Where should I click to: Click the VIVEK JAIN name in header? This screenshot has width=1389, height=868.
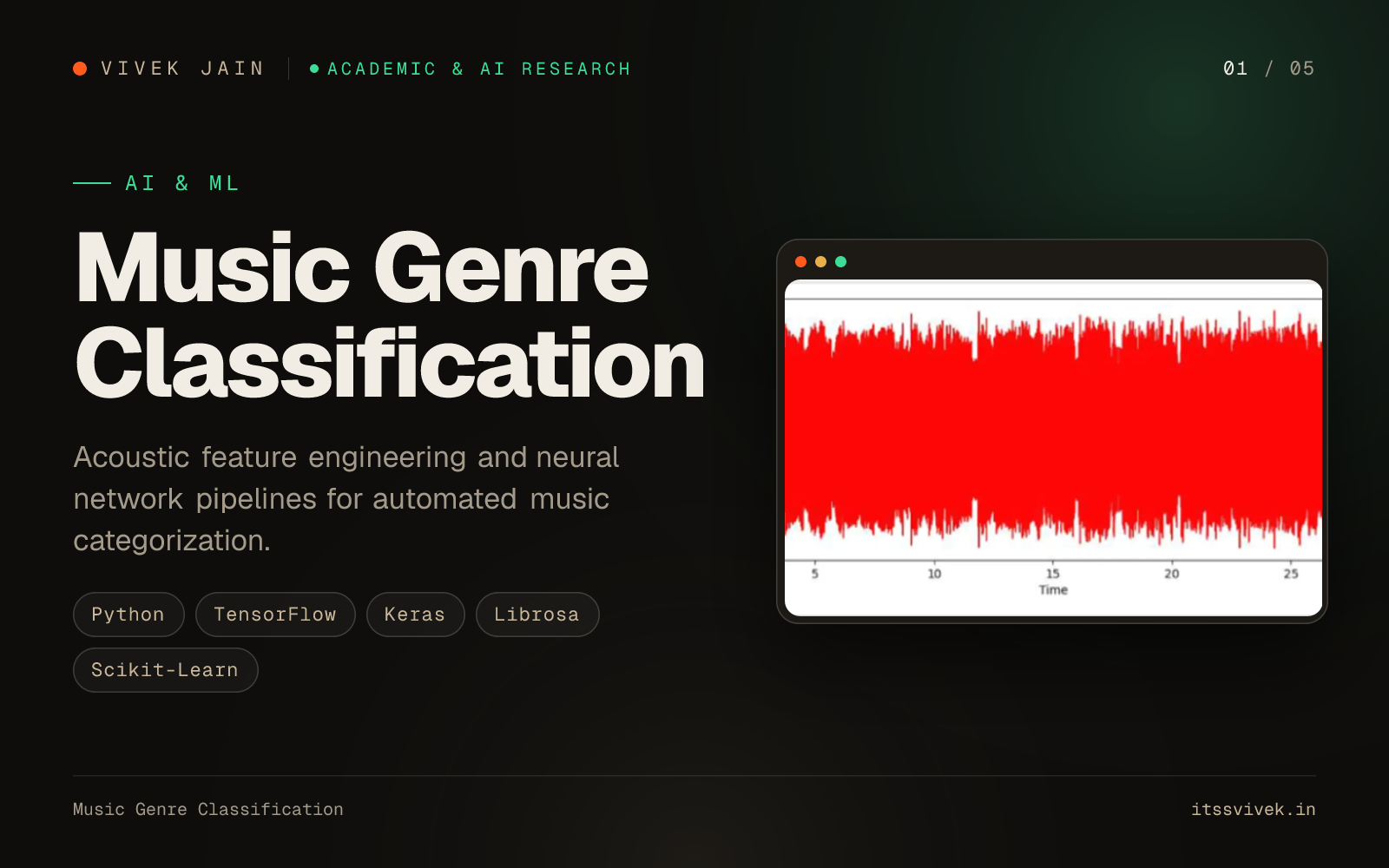(x=182, y=69)
